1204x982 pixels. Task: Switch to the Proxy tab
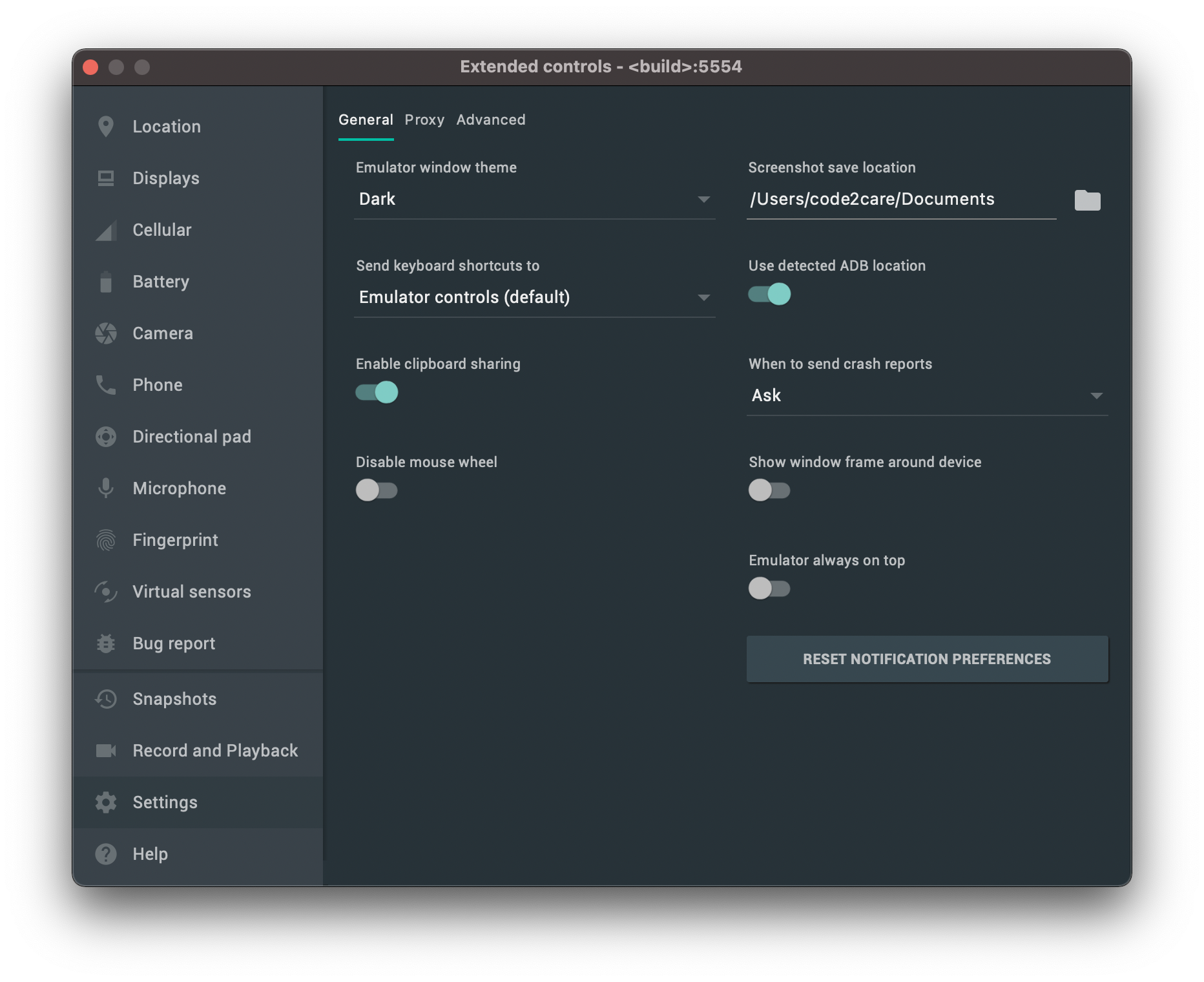(x=424, y=120)
